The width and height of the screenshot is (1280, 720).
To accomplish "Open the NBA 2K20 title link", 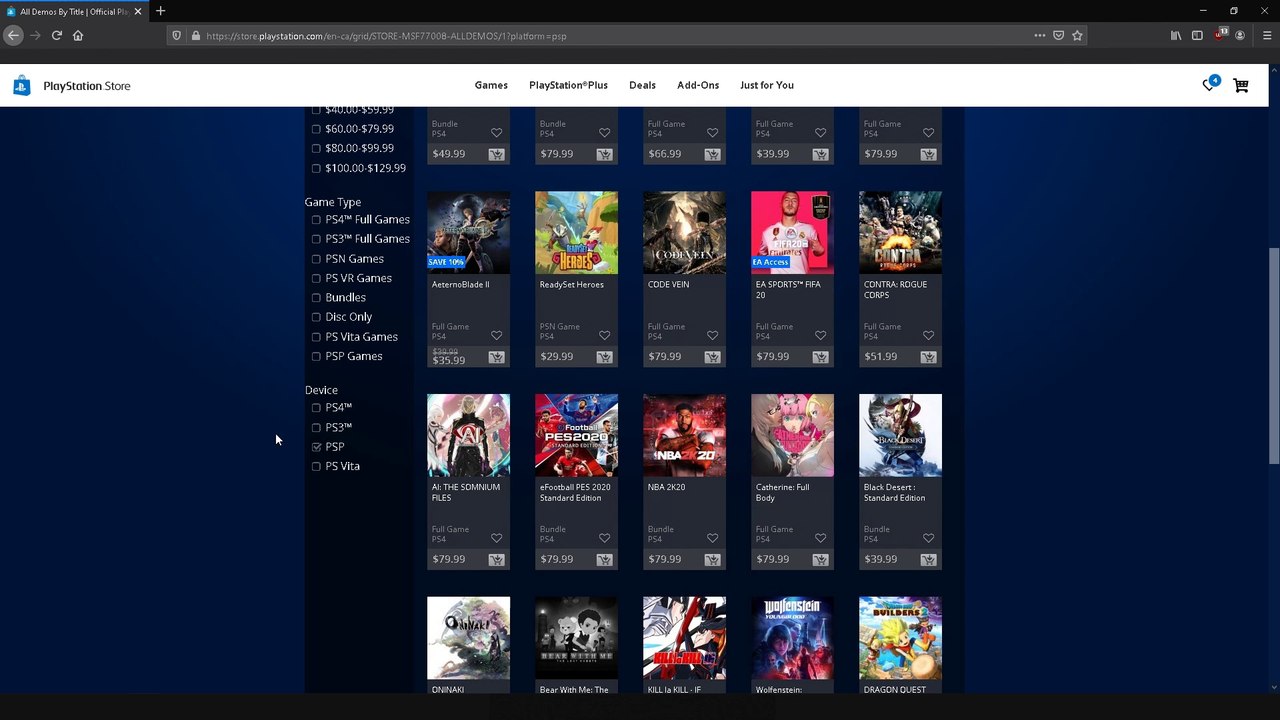I will 666,487.
